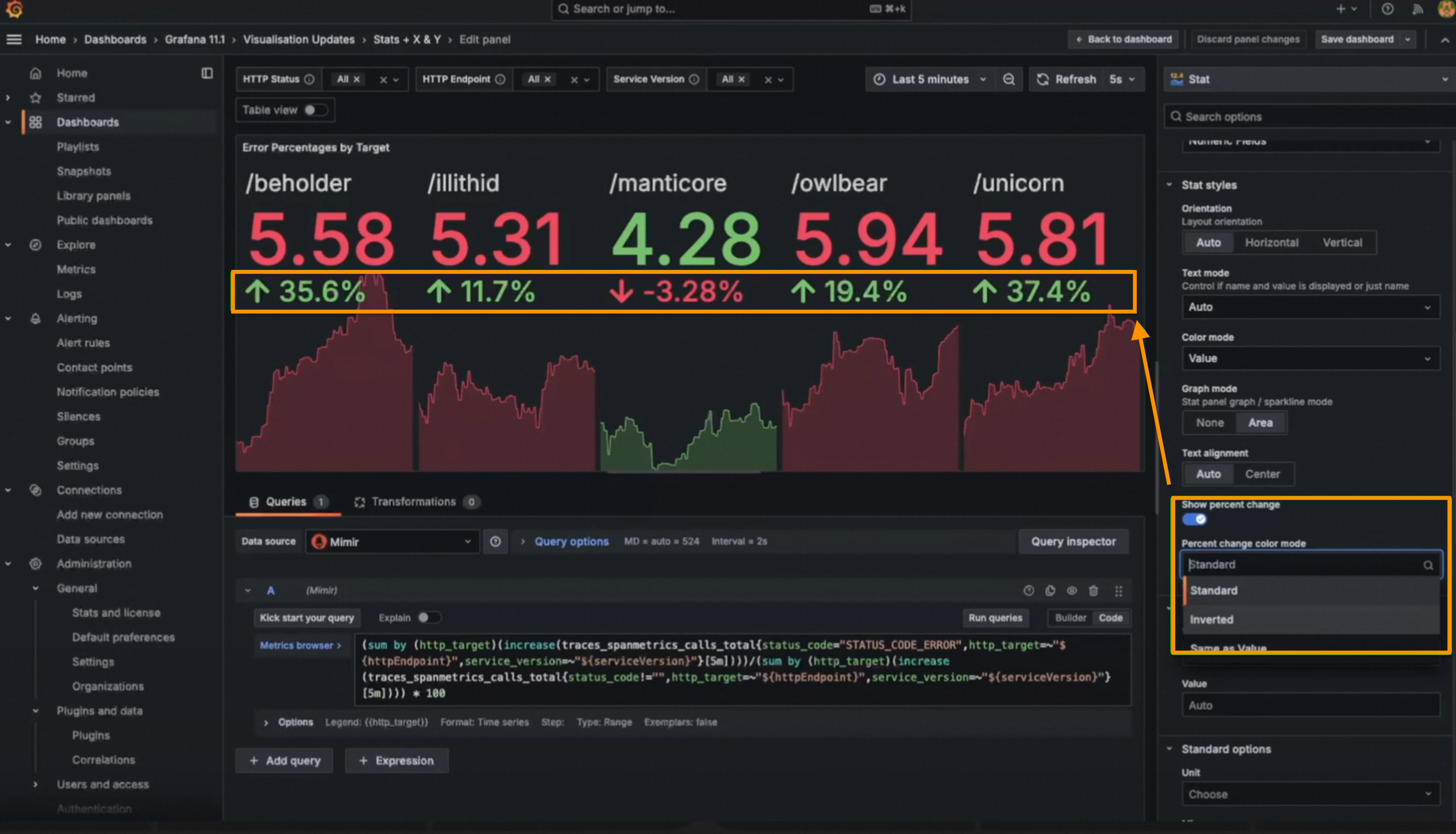Screen dimensions: 1456x834
Task: Switch to the Transformations tab
Action: [x=414, y=502]
